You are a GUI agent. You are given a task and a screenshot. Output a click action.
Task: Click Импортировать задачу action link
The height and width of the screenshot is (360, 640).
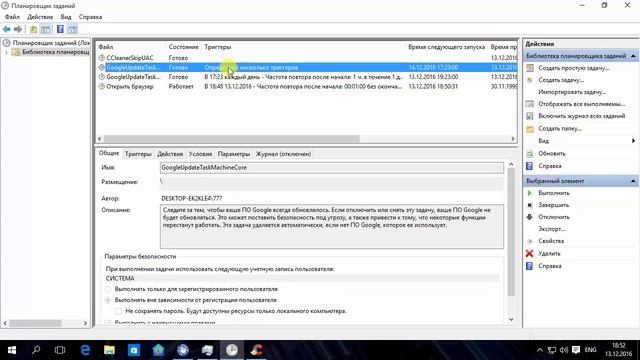572,92
